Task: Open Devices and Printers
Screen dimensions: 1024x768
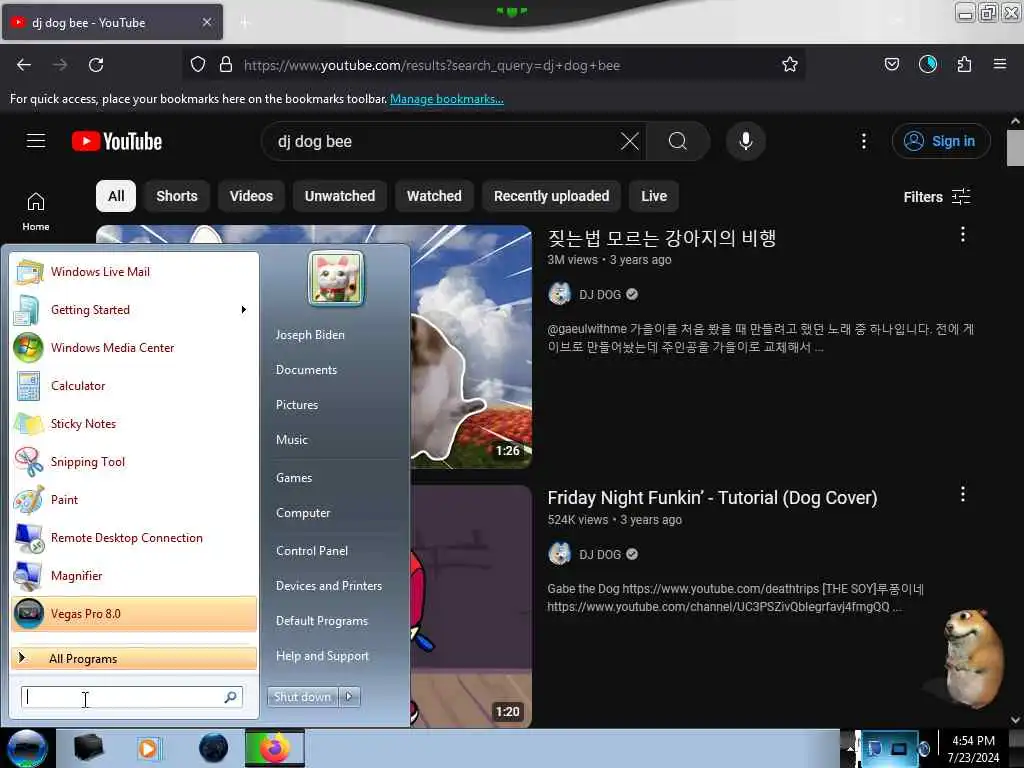Action: 328,586
